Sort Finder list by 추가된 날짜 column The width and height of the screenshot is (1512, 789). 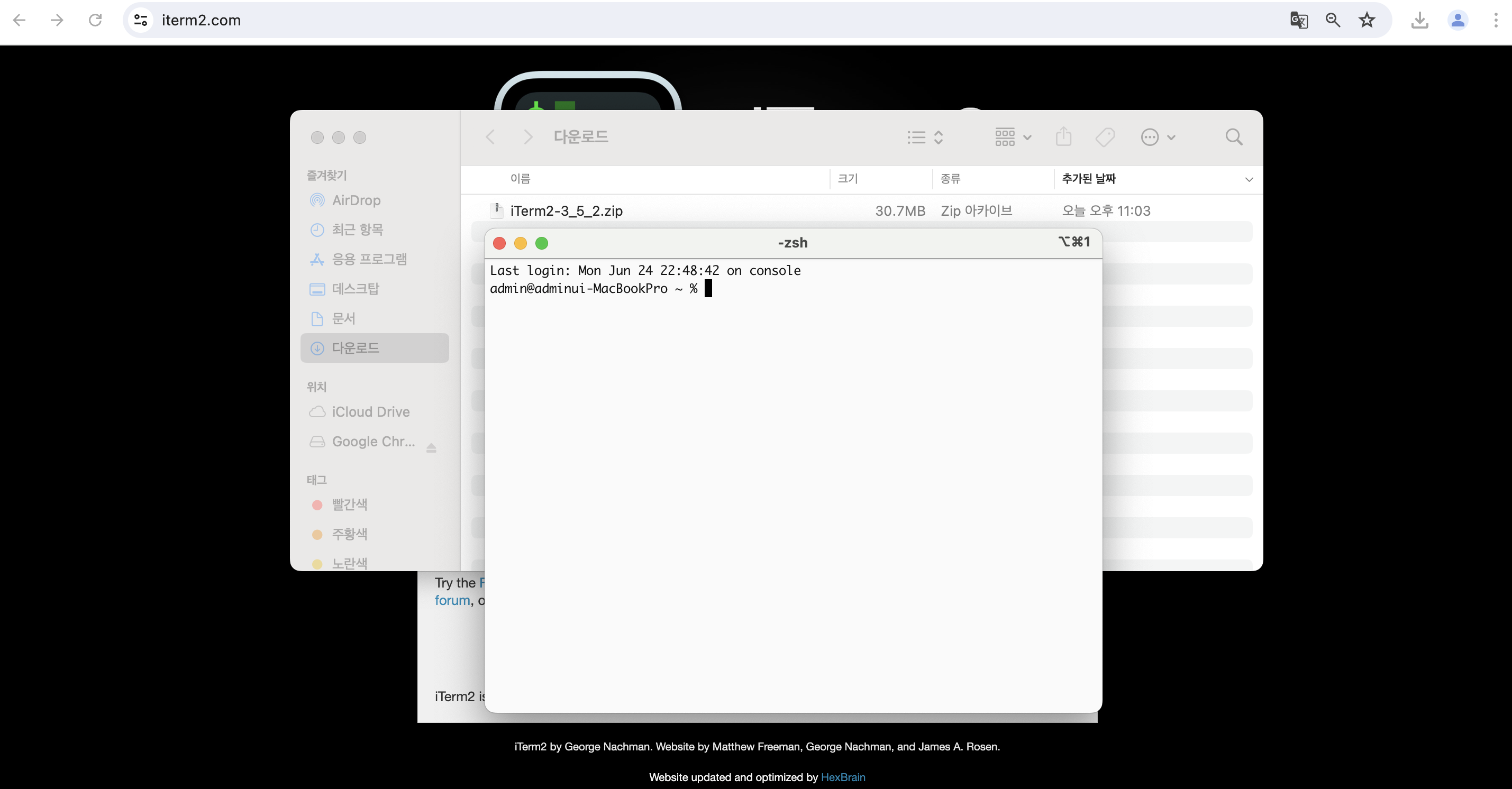1089,179
